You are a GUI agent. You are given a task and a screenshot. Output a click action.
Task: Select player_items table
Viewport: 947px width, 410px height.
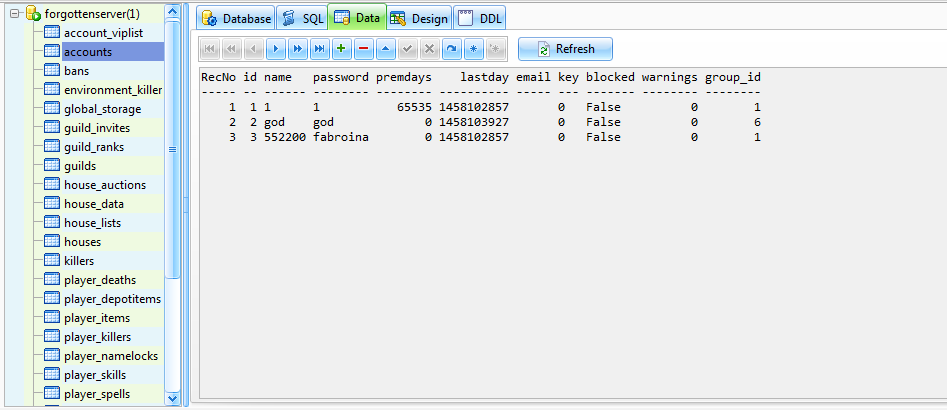click(97, 318)
